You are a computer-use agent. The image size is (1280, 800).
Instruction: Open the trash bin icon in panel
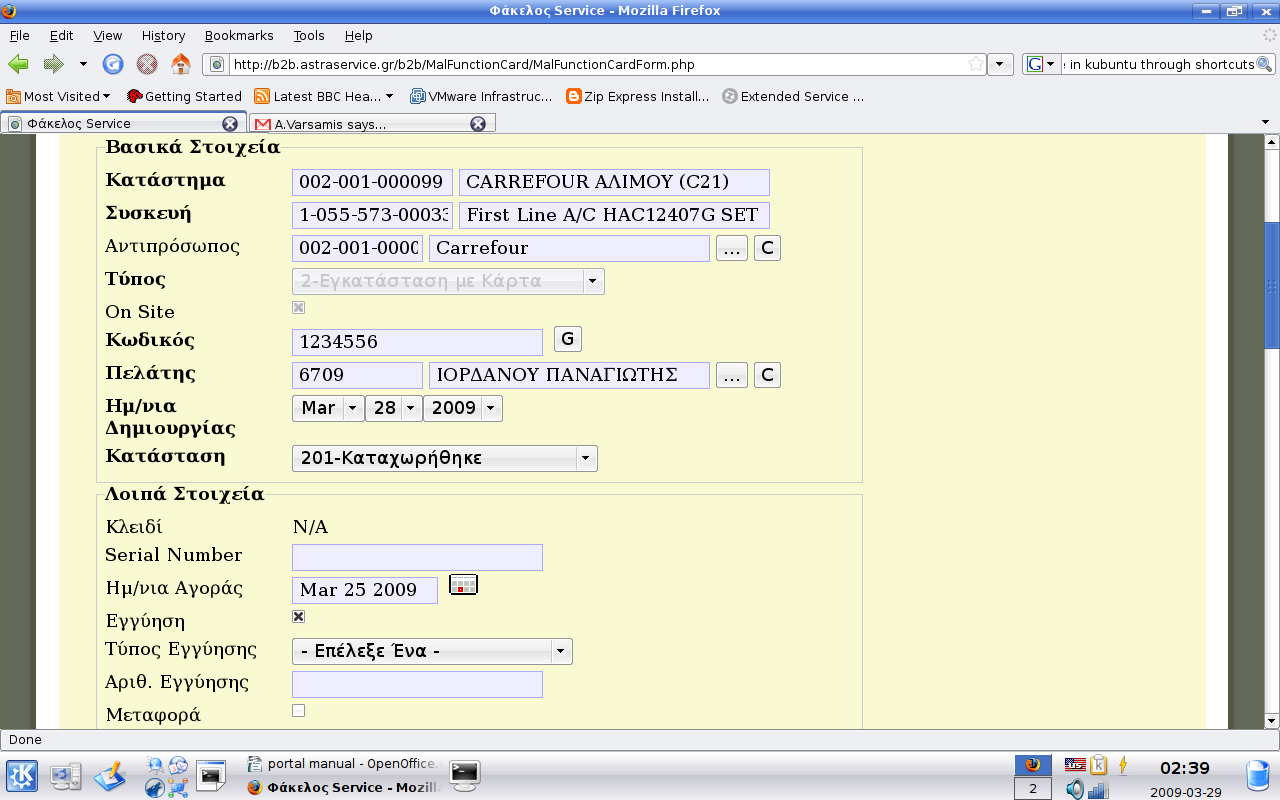pos(1258,777)
